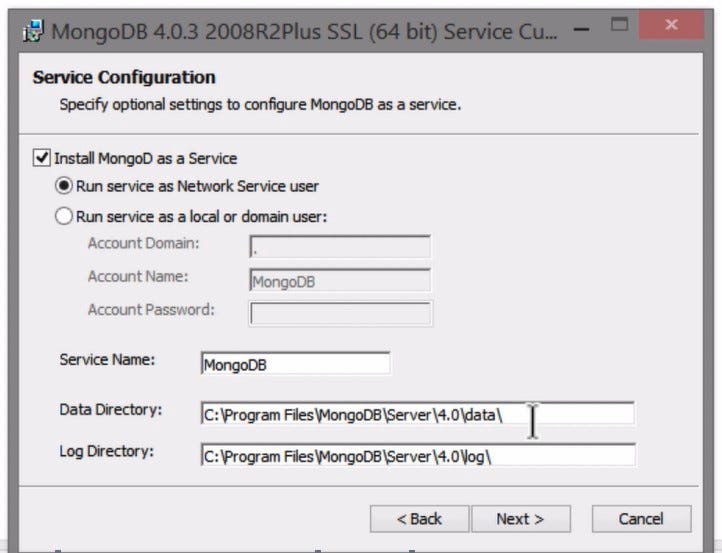The width and height of the screenshot is (722, 553).
Task: Click the Data Directory label
Action: pyautogui.click(x=111, y=409)
